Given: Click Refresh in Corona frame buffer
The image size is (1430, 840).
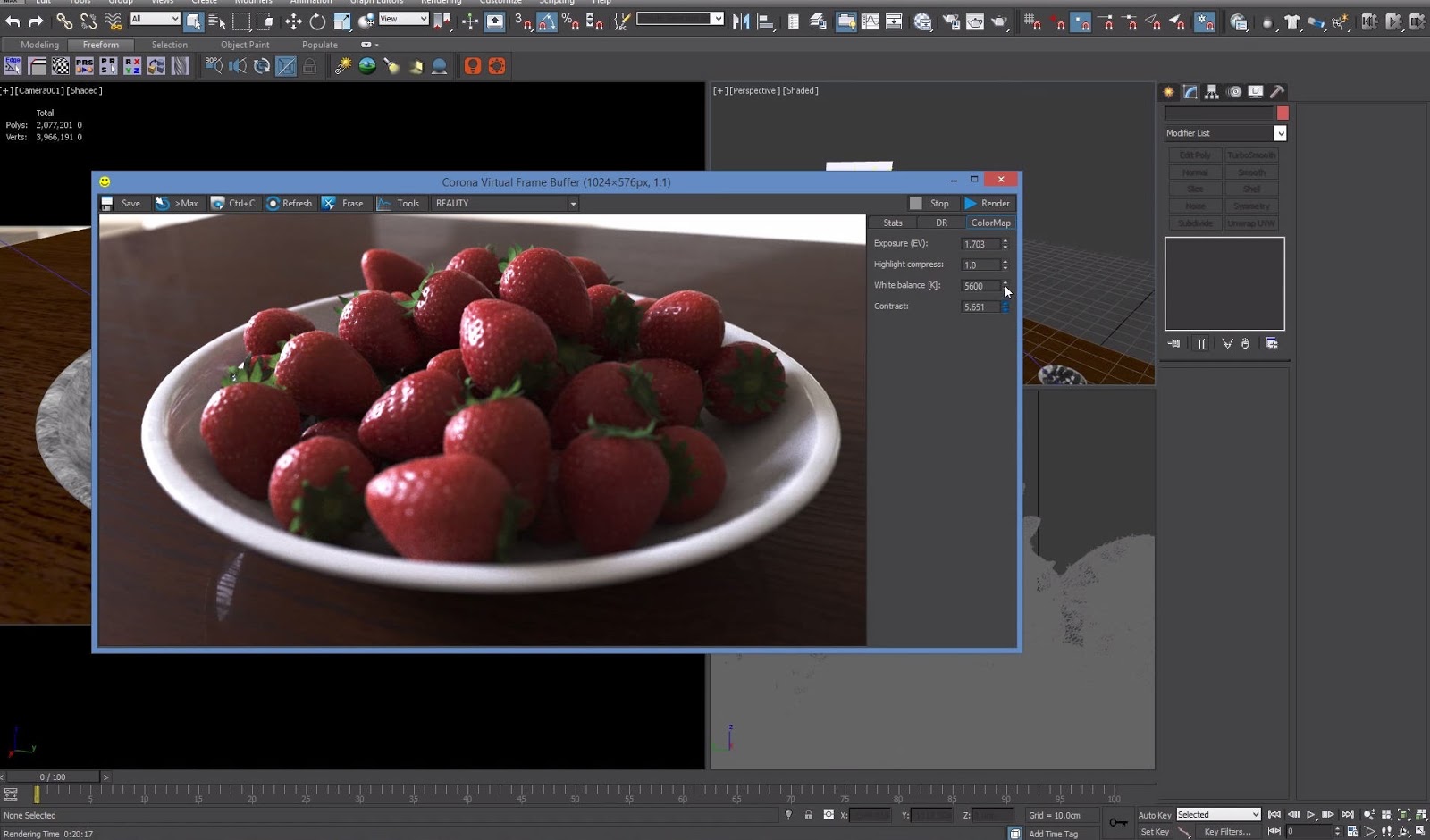Looking at the screenshot, I should coord(290,204).
